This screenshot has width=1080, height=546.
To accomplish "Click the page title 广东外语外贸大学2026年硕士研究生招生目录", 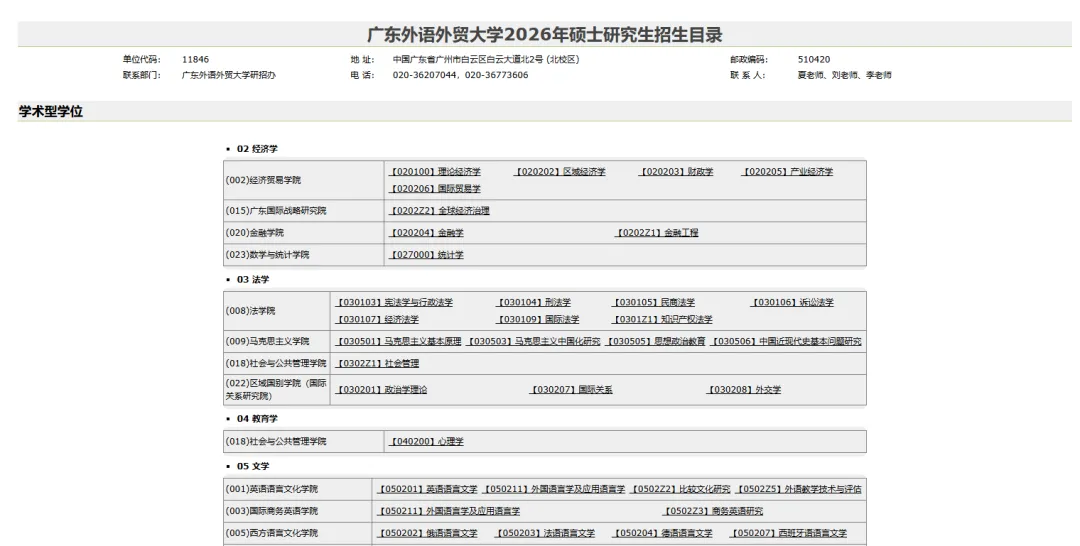I will (x=544, y=34).
